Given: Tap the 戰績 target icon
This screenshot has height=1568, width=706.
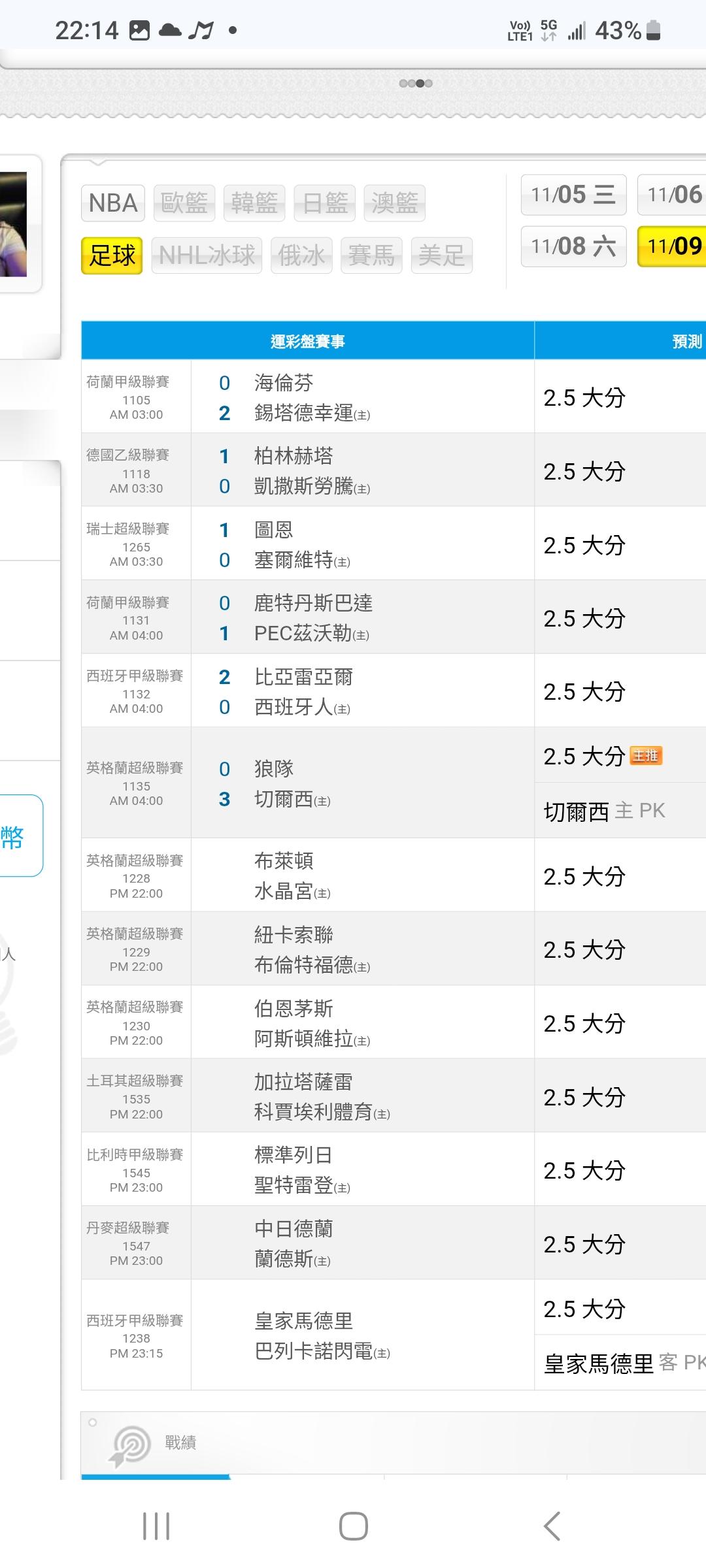Looking at the screenshot, I should [x=130, y=1446].
